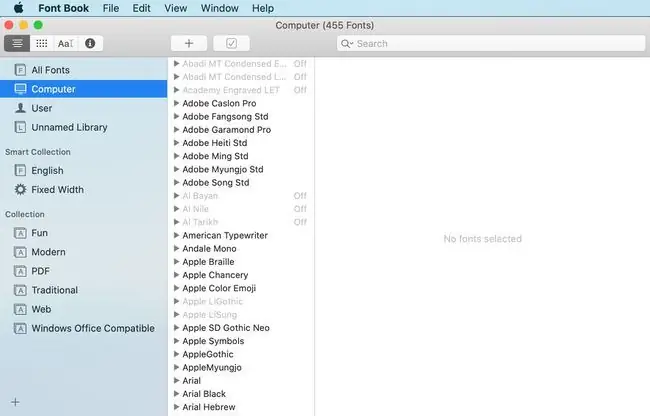
Task: Switch to the list view icon
Action: coord(17,44)
